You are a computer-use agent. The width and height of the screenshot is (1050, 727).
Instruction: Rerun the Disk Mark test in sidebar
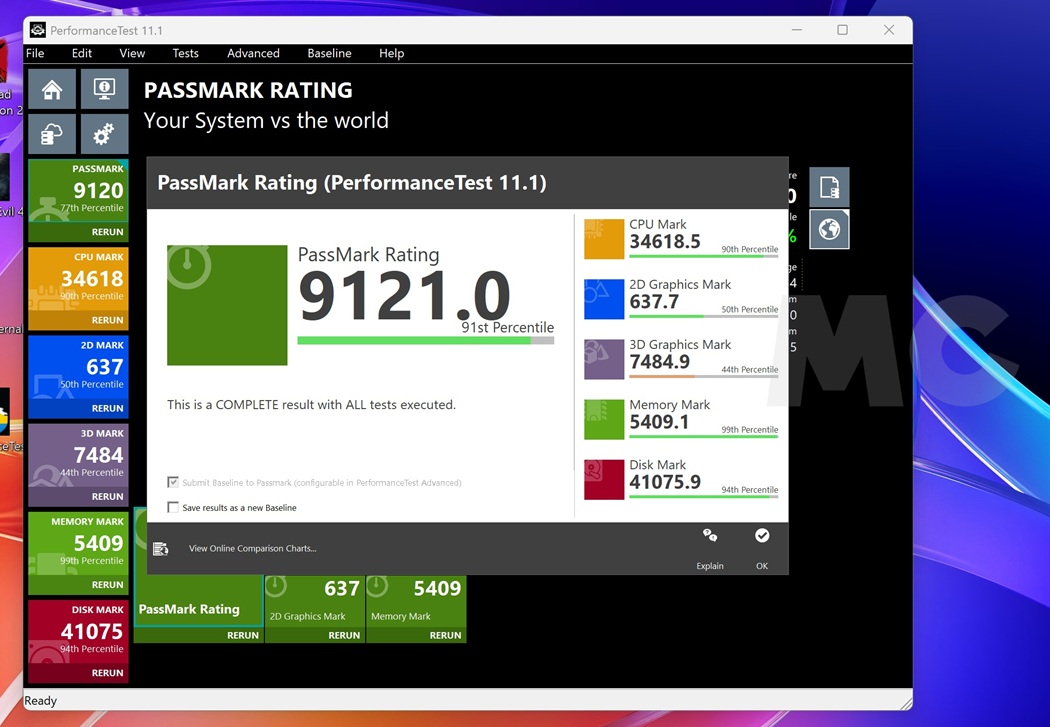point(107,673)
